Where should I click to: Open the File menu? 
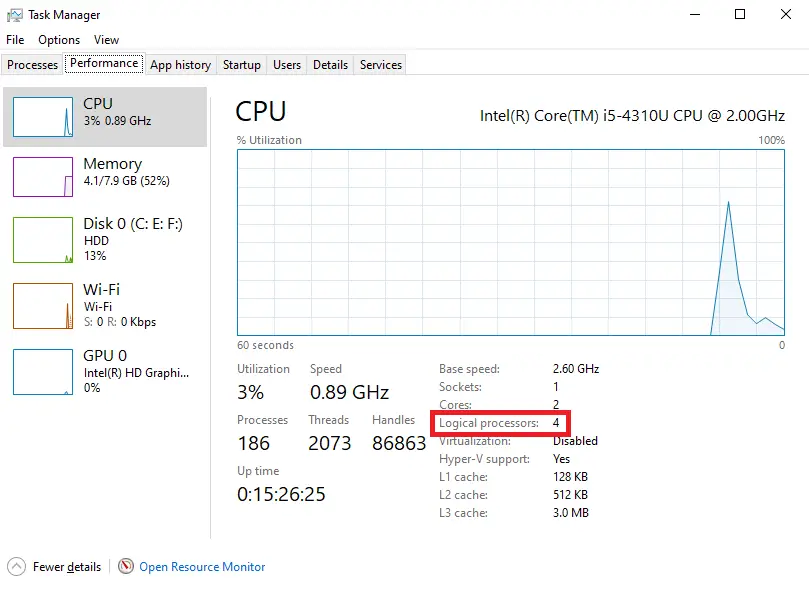coord(15,39)
